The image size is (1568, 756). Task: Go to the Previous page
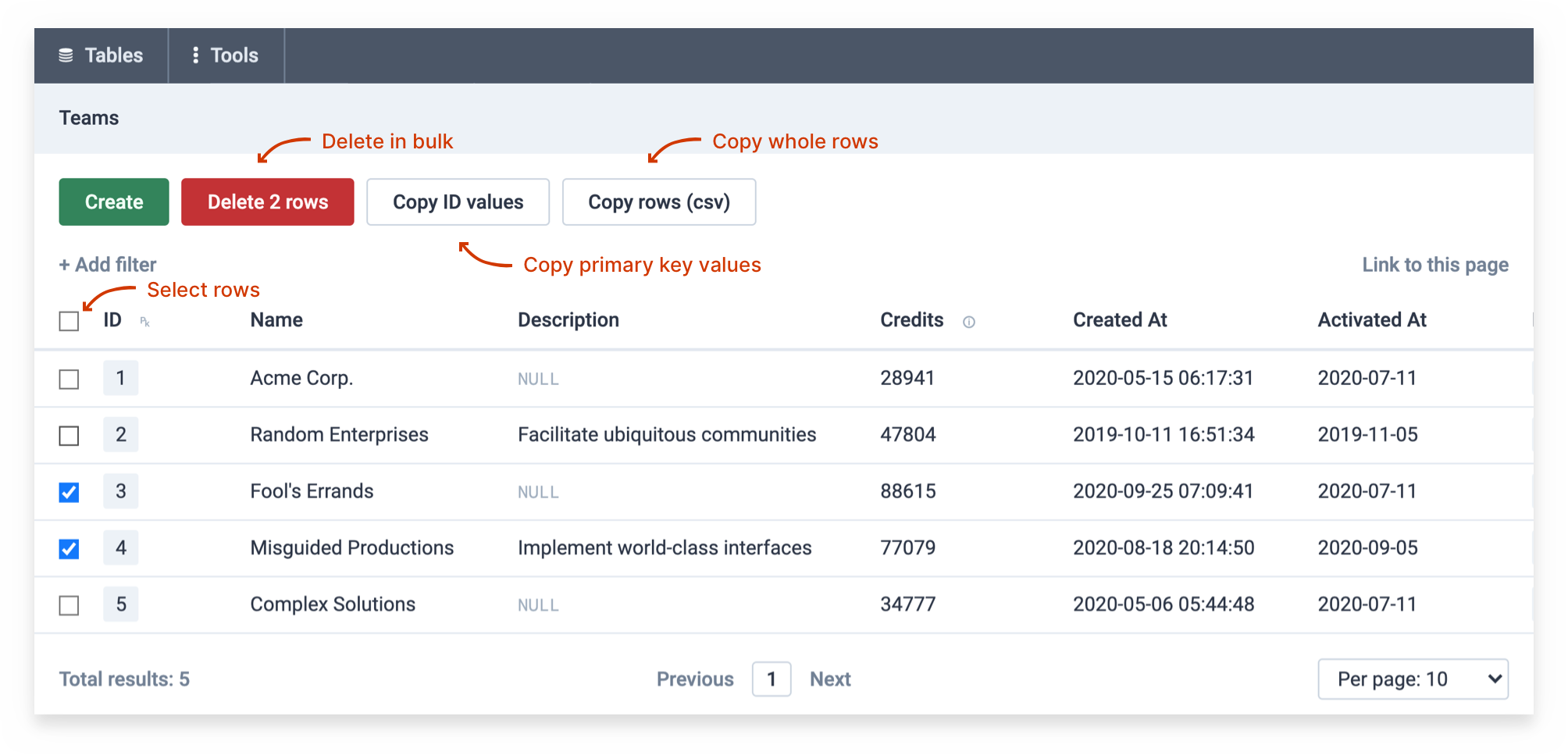695,679
